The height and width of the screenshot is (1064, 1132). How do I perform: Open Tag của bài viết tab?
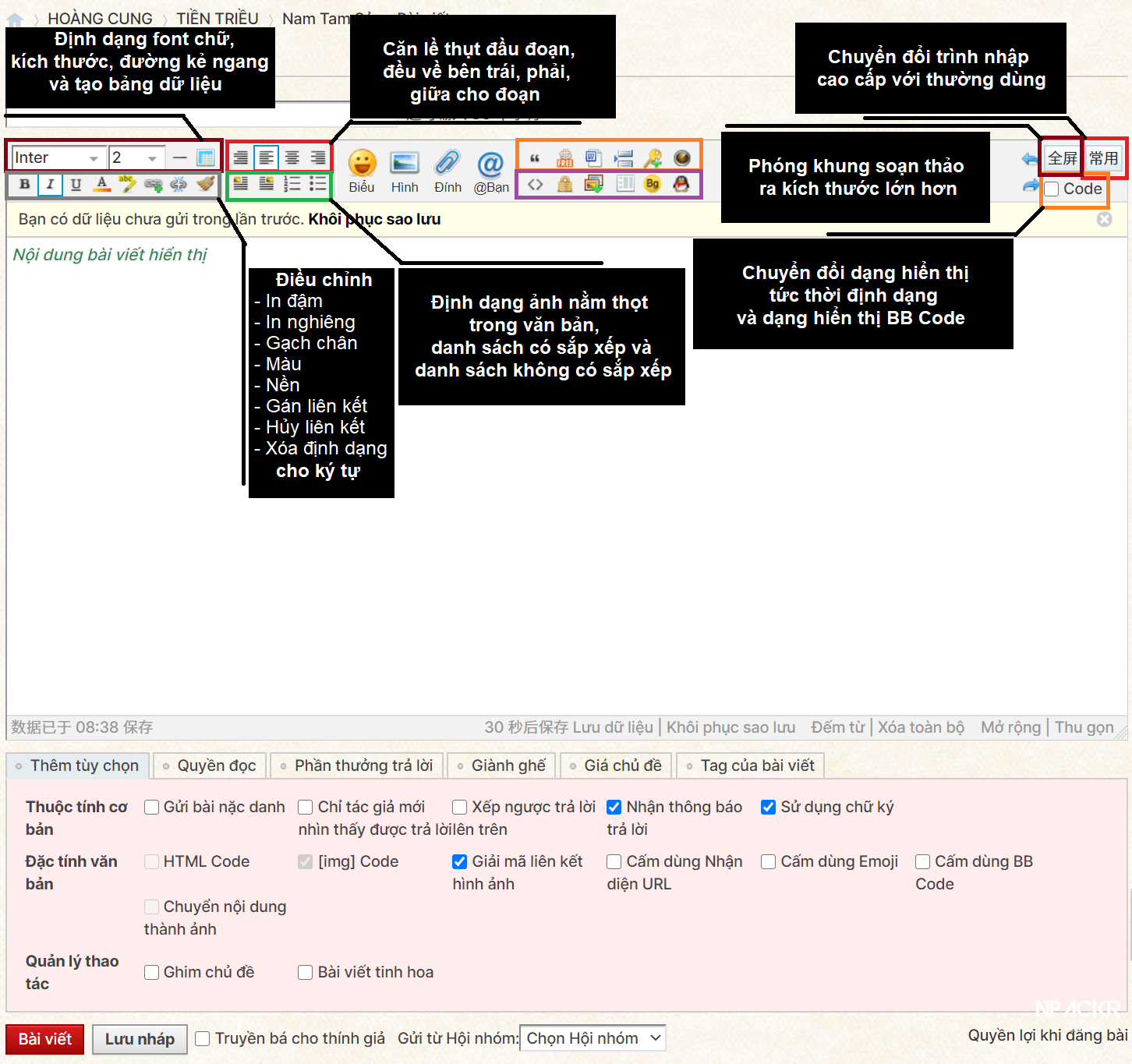[750, 765]
